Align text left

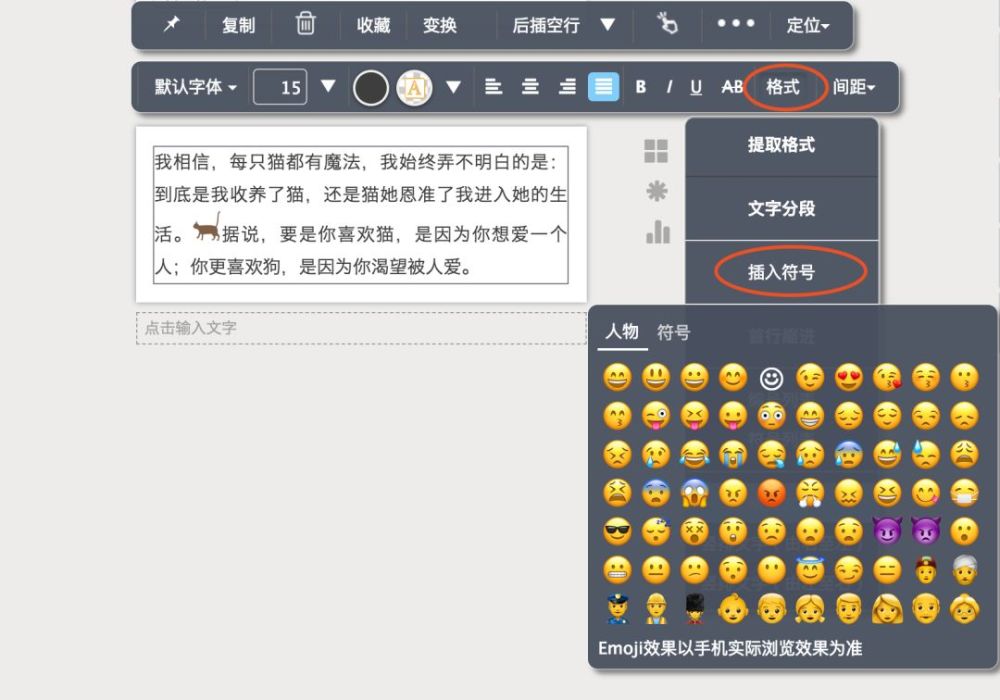[x=493, y=86]
